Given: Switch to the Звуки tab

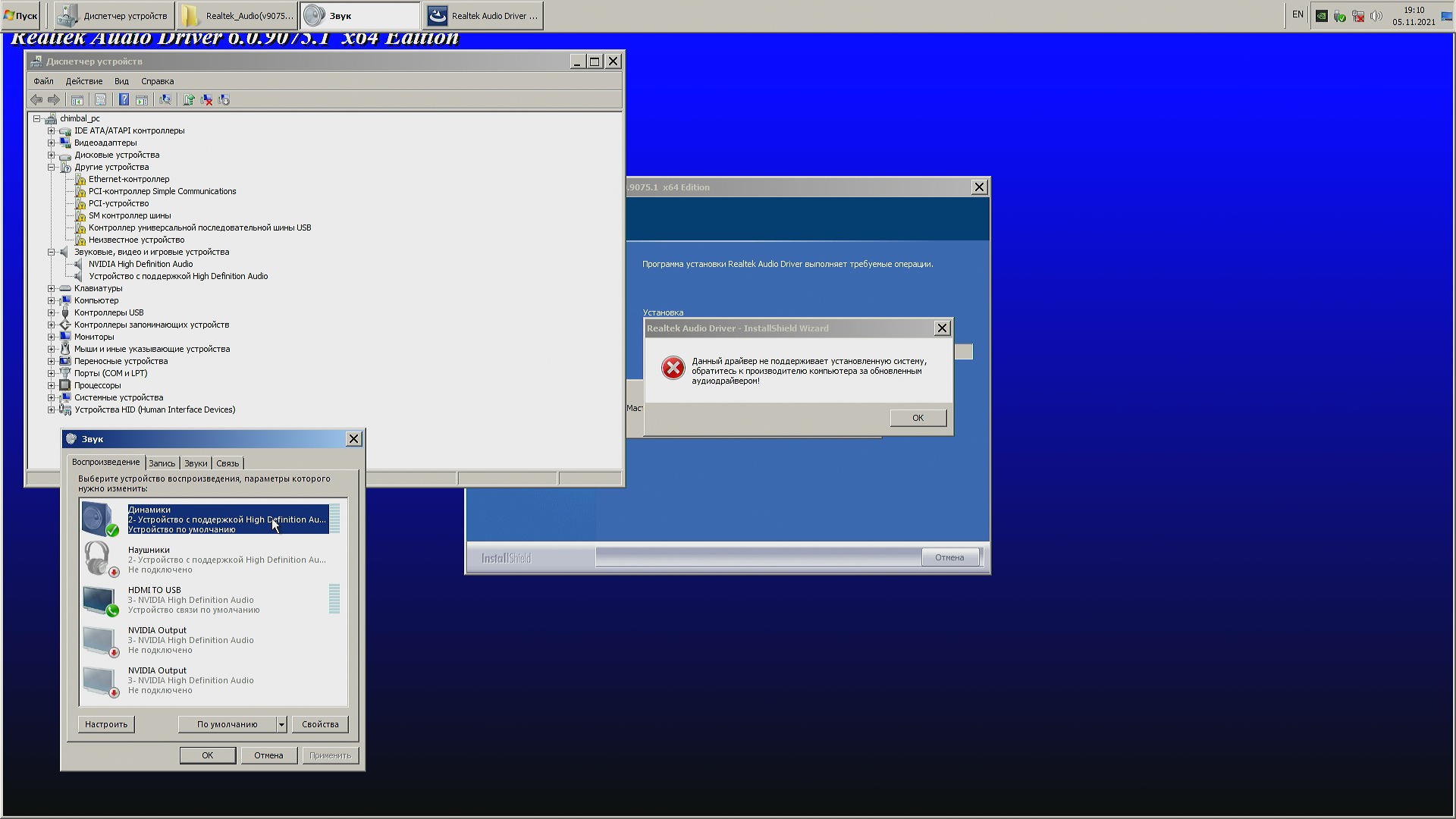Looking at the screenshot, I should pyautogui.click(x=196, y=463).
